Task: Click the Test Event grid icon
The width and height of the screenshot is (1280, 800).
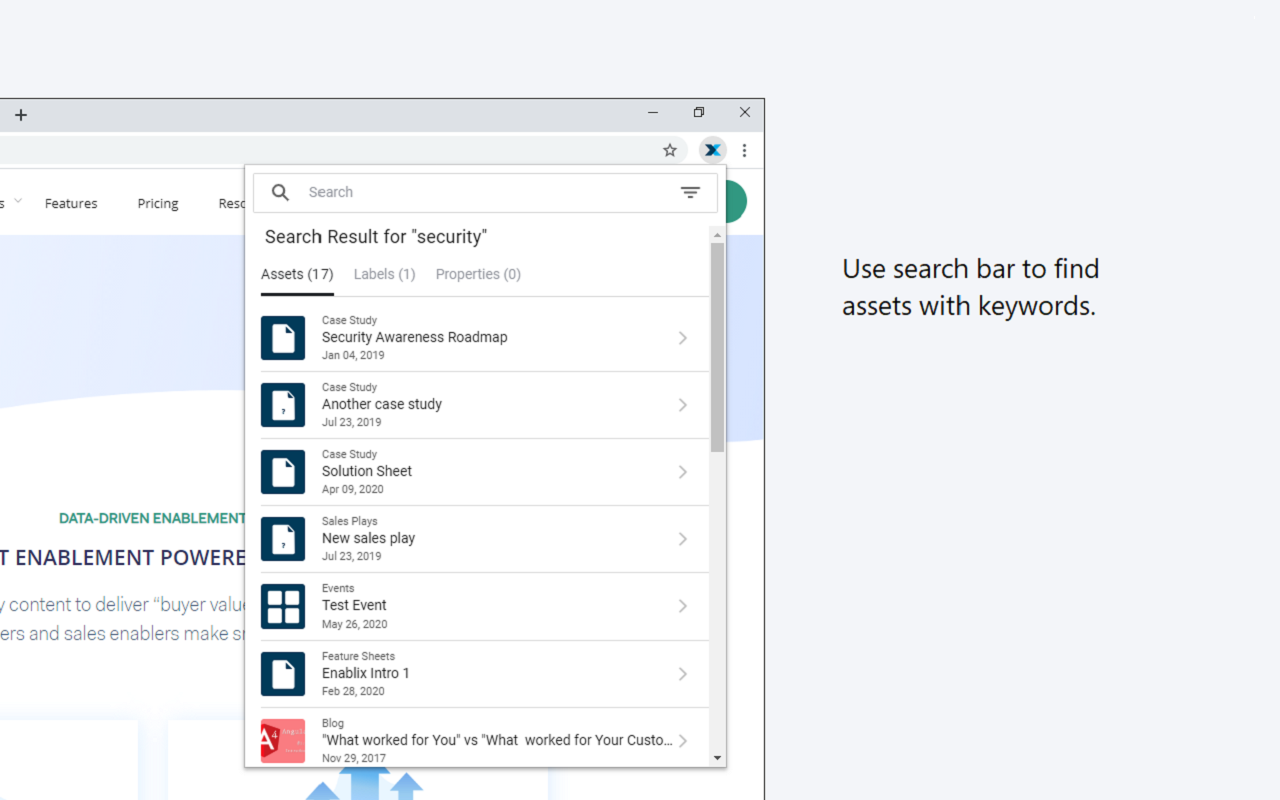Action: (x=283, y=606)
